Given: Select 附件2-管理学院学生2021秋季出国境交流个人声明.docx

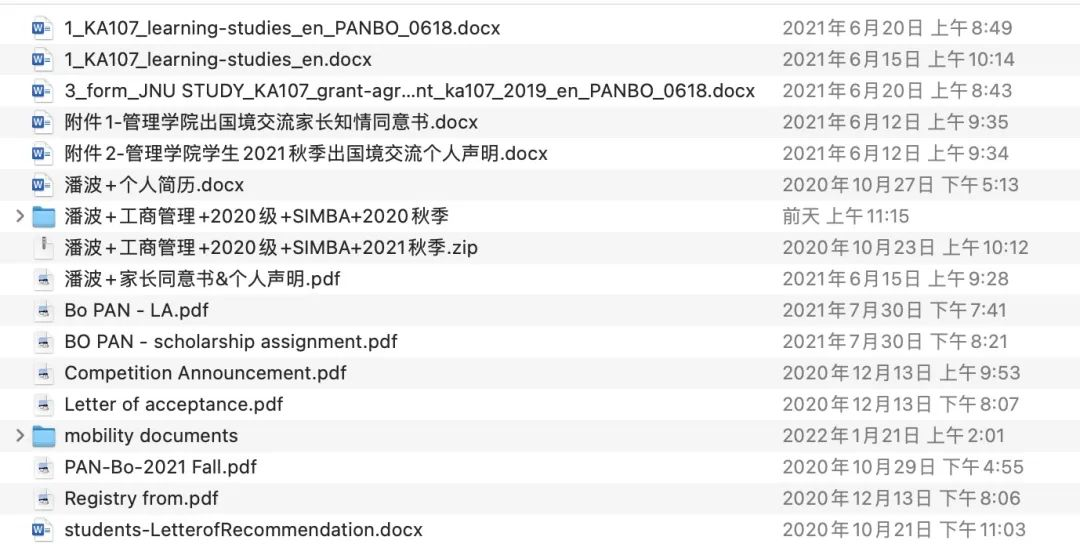Looking at the screenshot, I should 540,154.
